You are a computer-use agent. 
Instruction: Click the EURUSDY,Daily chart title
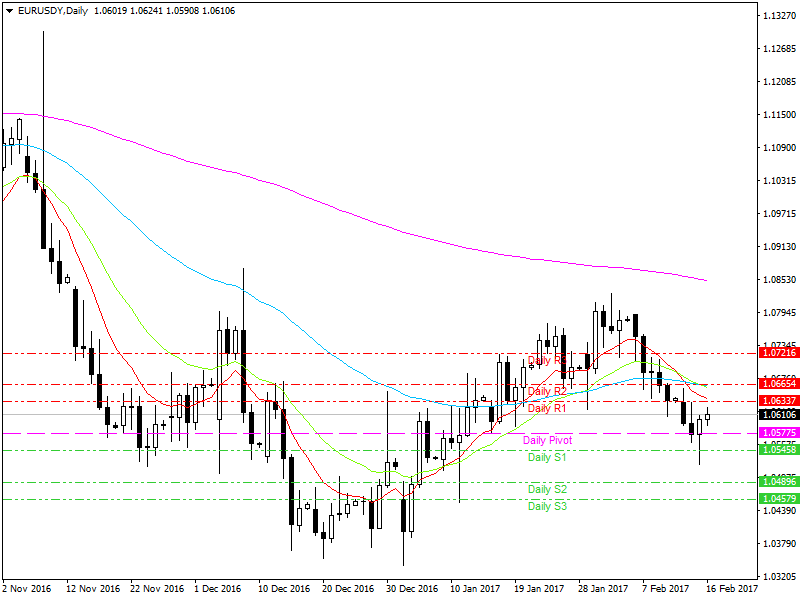pos(53,11)
